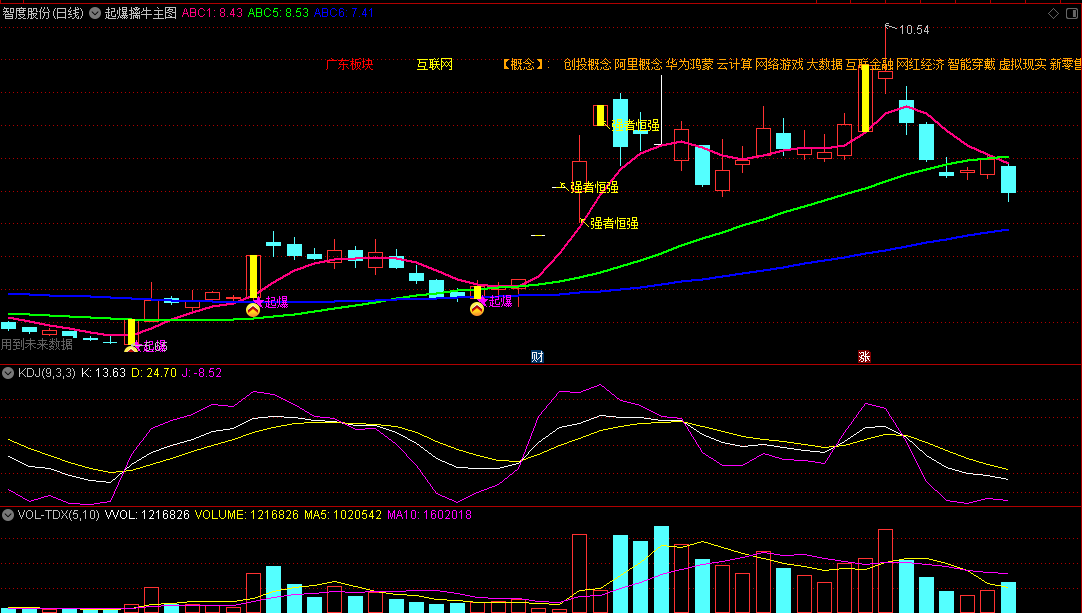Open the 网红经济 concept tag
The height and width of the screenshot is (613, 1082).
pyautogui.click(x=921, y=64)
